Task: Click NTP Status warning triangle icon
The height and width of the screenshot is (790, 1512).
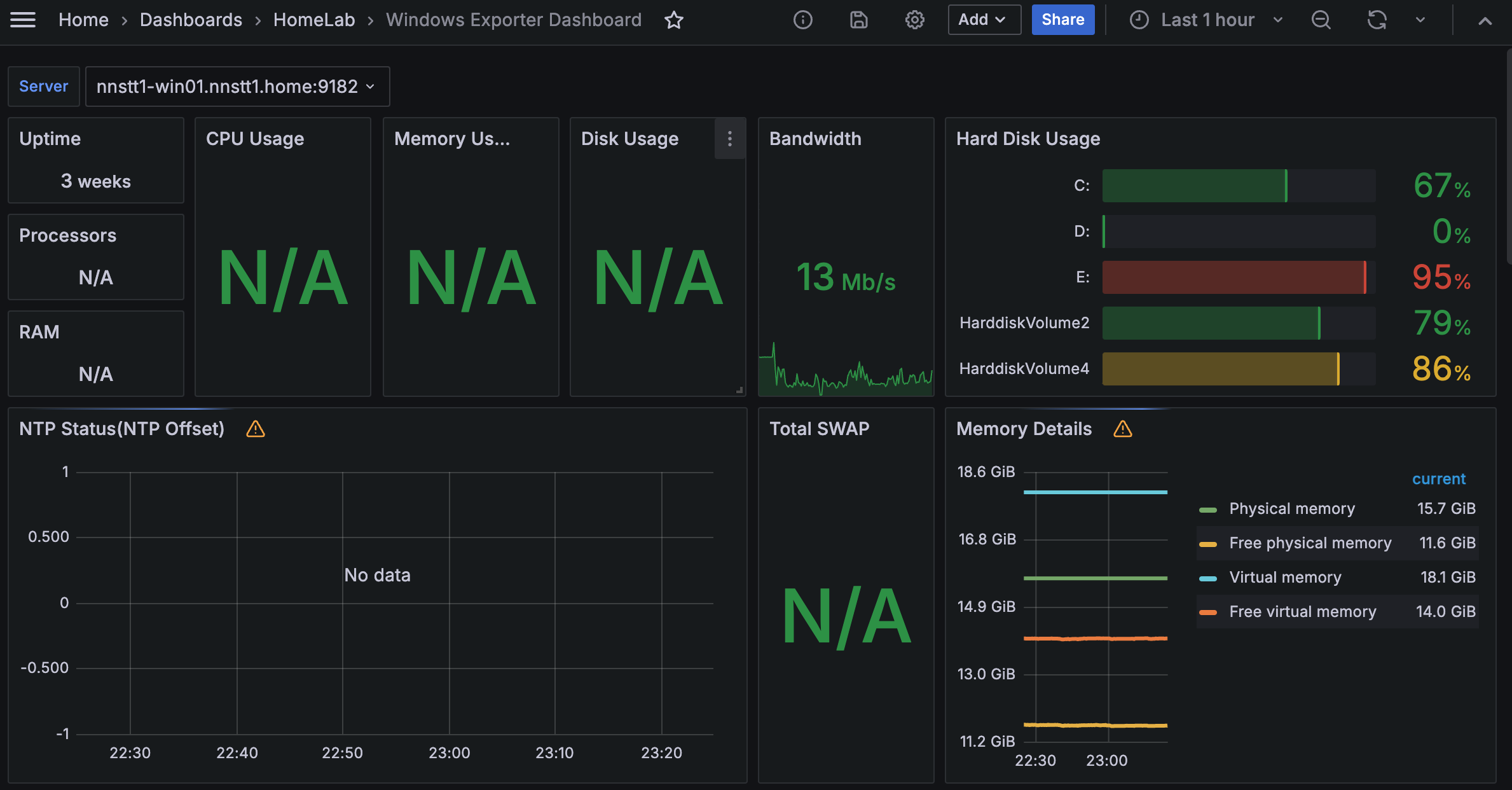Action: coord(256,429)
